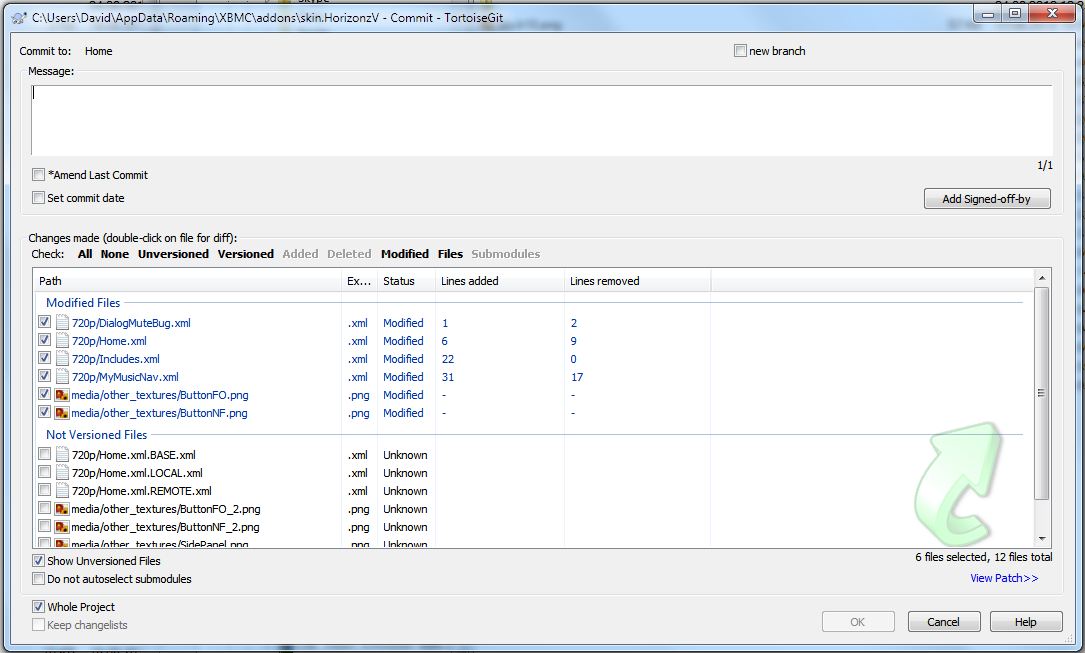Click the file icon beside 720p/Home.xml
This screenshot has height=653, width=1085.
(x=62, y=340)
